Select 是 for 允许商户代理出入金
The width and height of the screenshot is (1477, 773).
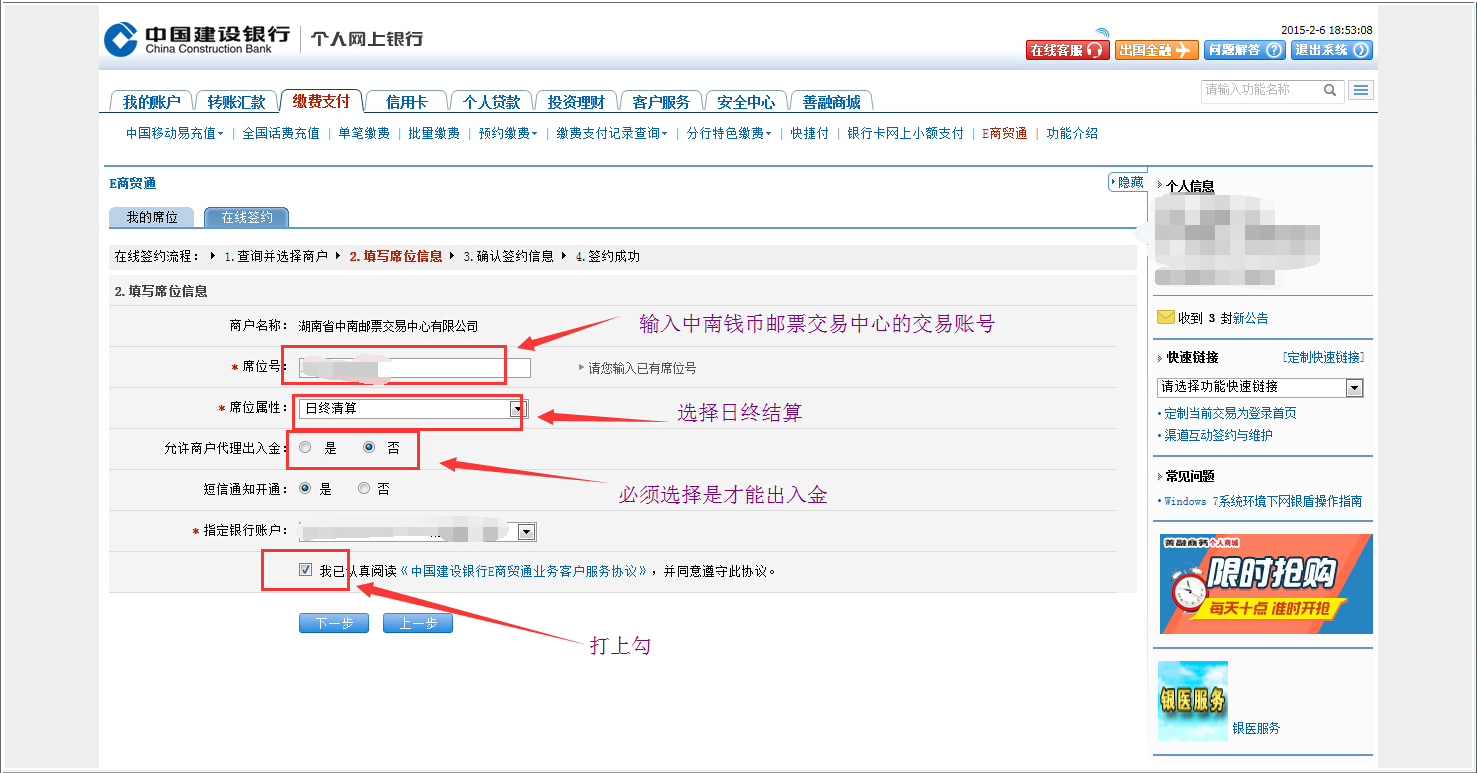306,448
